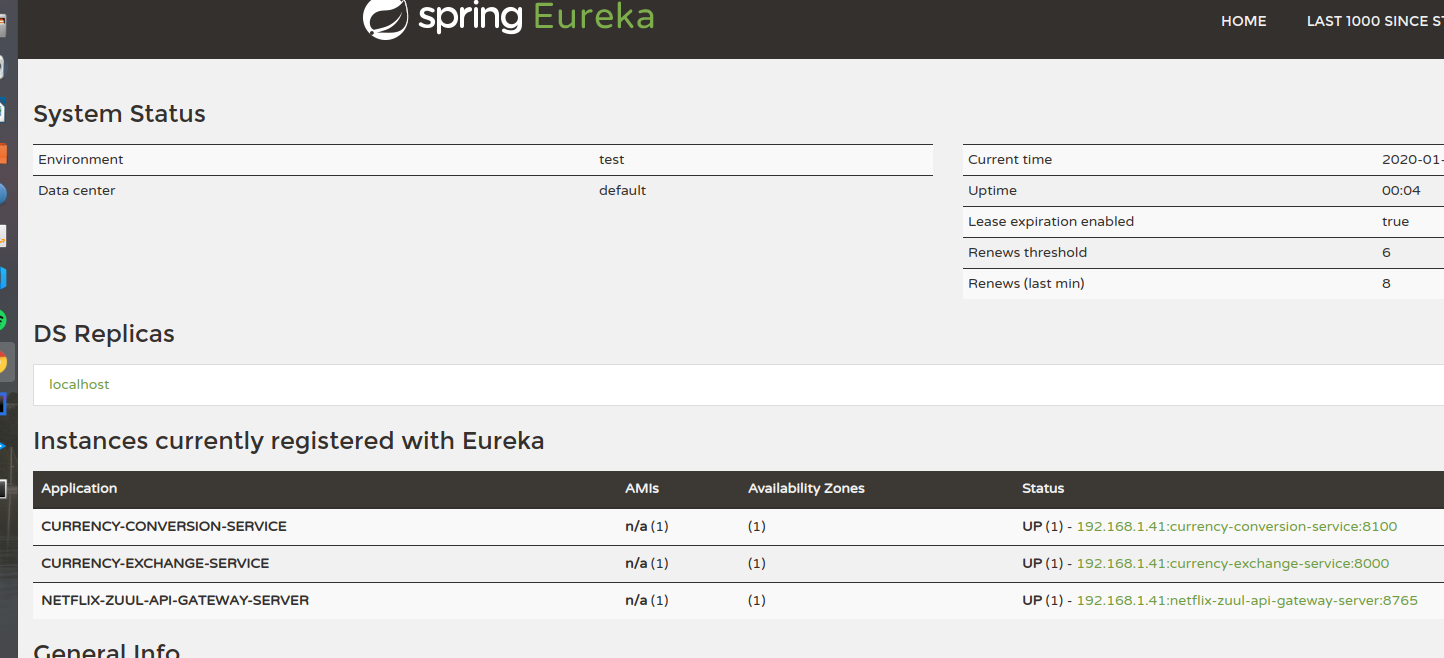This screenshot has width=1444, height=658.
Task: Open the HOME navigation item
Action: click(x=1243, y=20)
